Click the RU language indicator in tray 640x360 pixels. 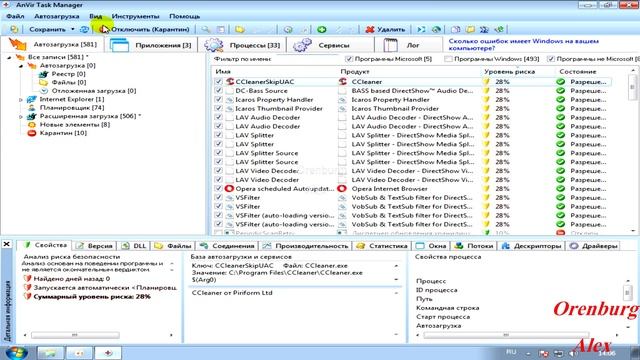[511, 352]
